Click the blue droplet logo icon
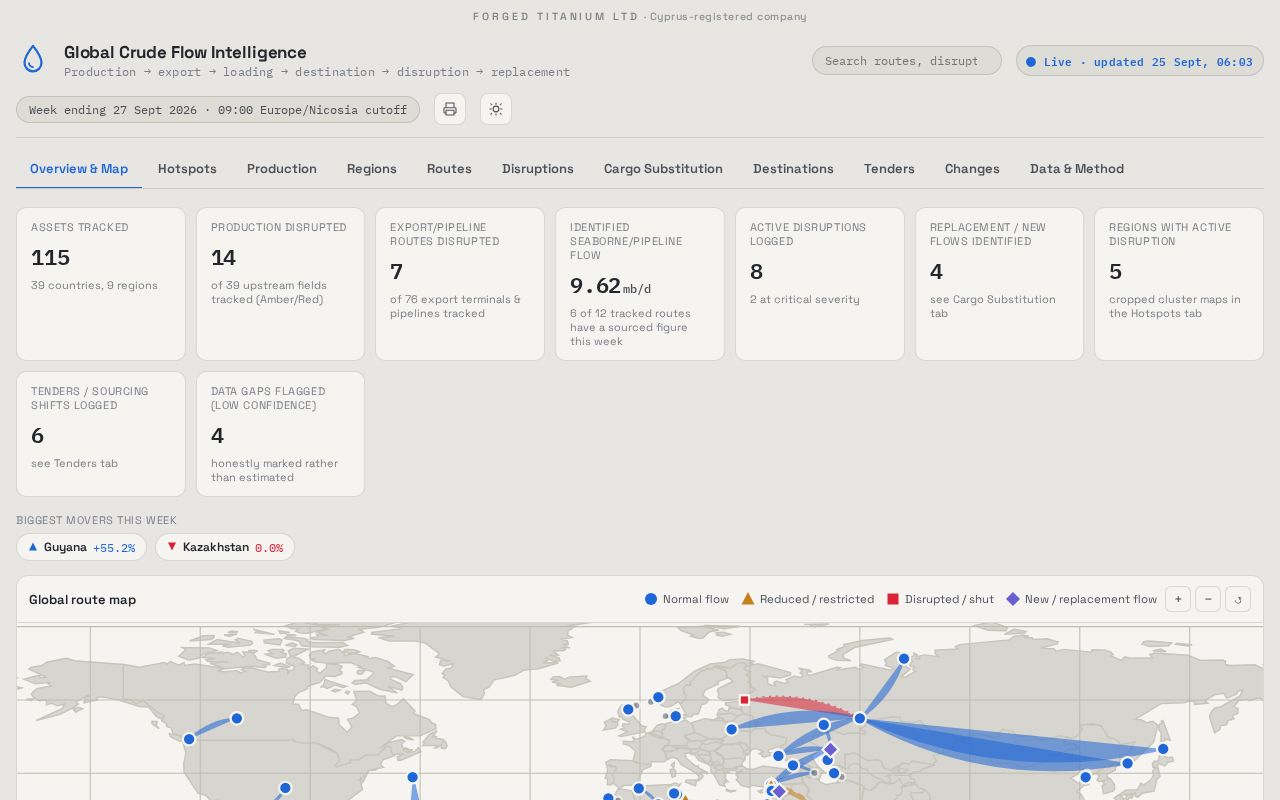 [x=33, y=59]
